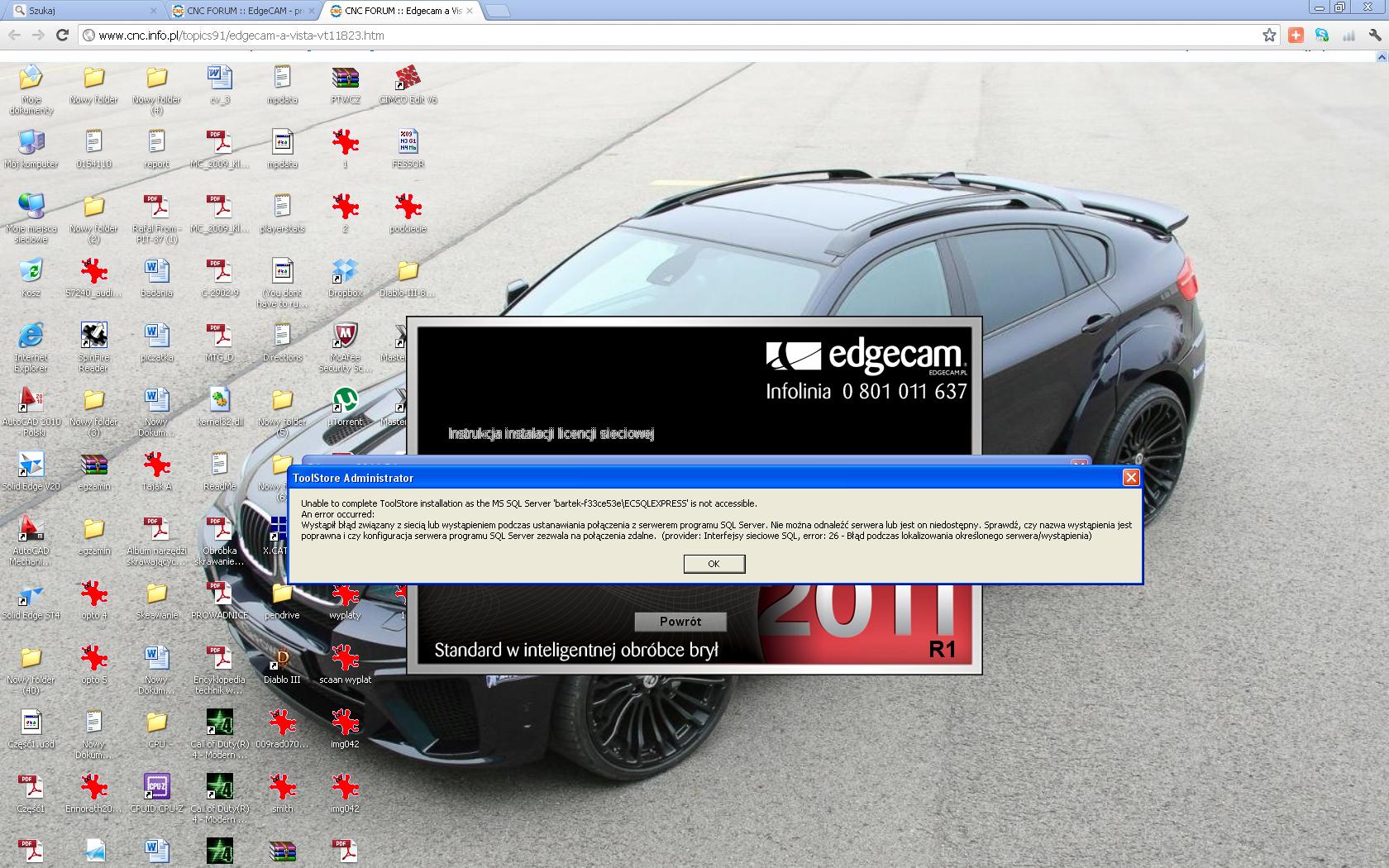Open the Część1.u3d file icon
This screenshot has width=1389, height=868.
coord(31,730)
